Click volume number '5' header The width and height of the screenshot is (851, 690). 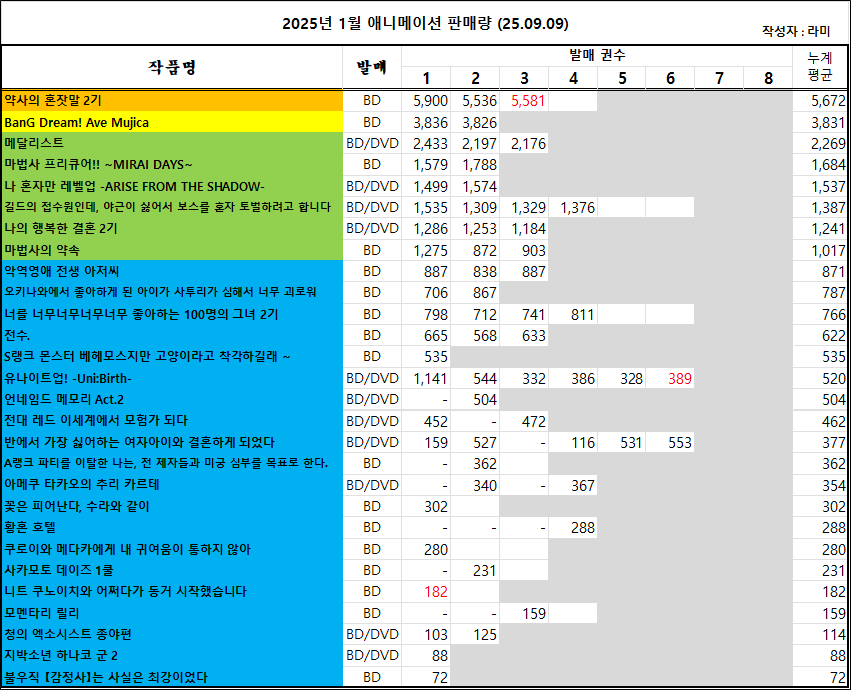[622, 78]
